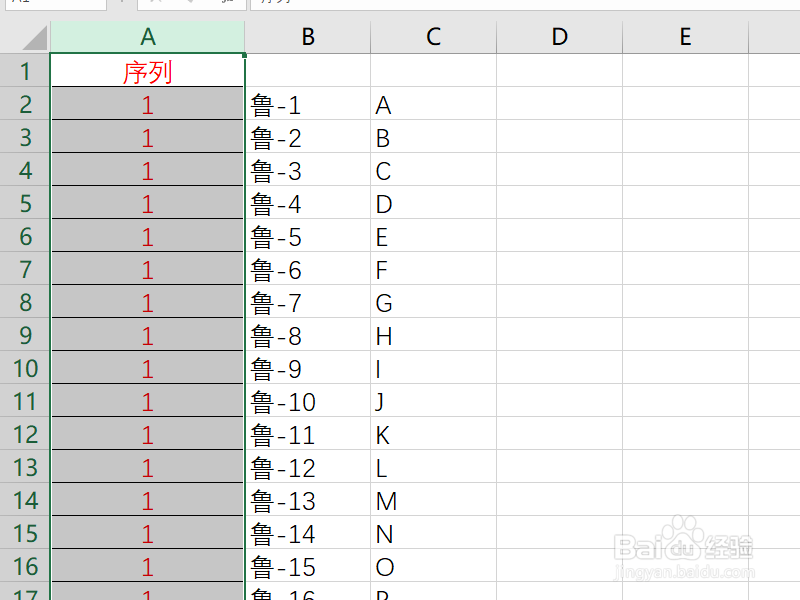Click cell C13 containing letter L
The width and height of the screenshot is (800, 600).
[x=433, y=466]
